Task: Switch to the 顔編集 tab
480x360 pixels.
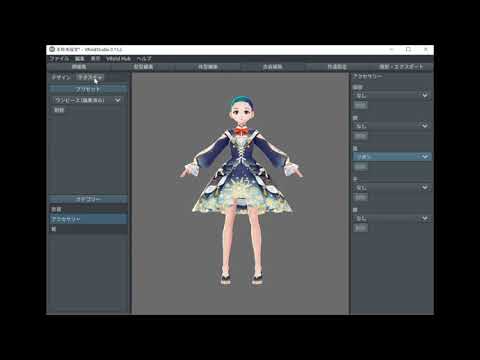Action: point(79,67)
